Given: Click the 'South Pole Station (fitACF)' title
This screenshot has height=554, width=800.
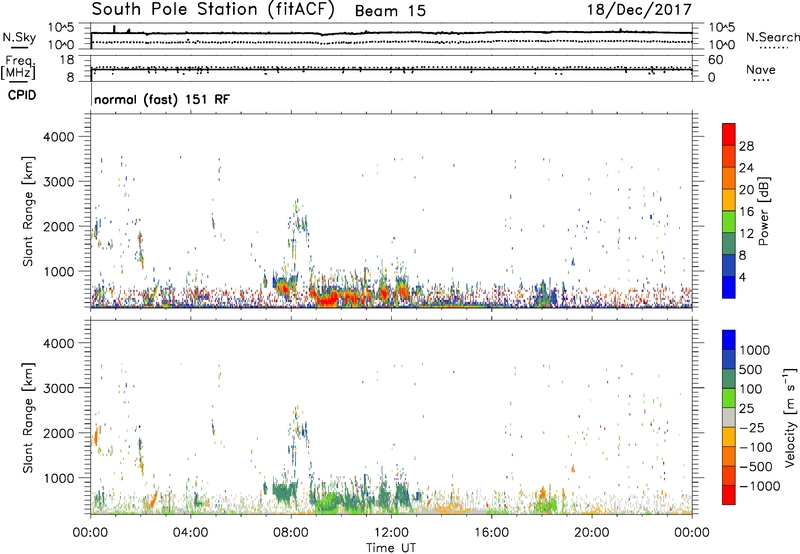Looking at the screenshot, I should [213, 9].
